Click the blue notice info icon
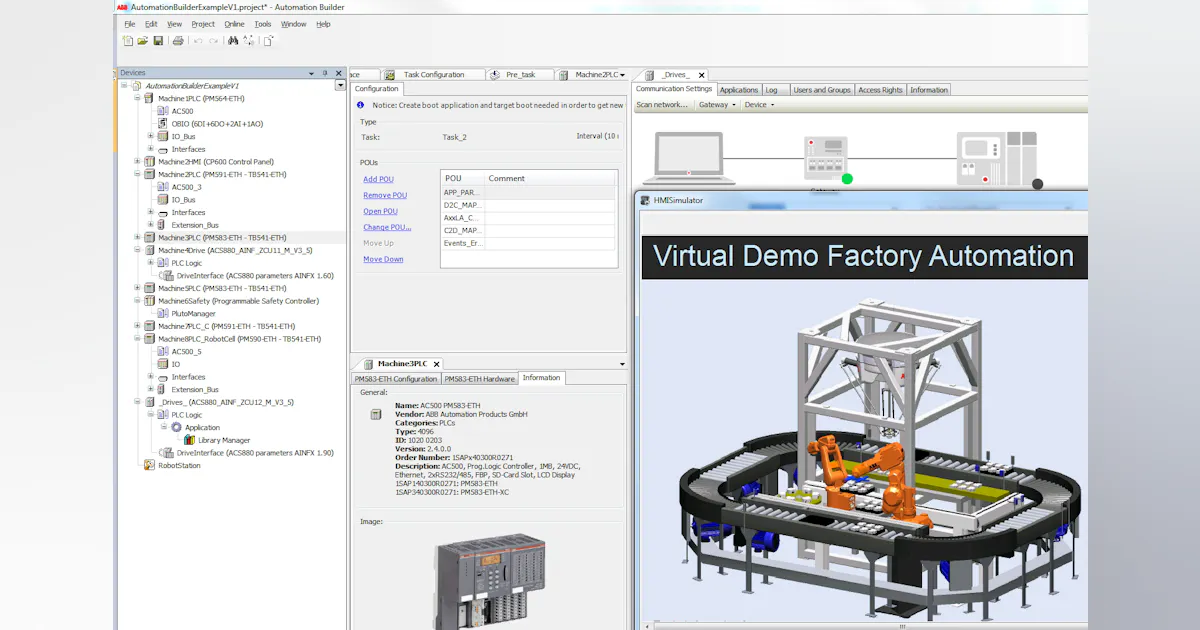This screenshot has width=1200, height=630. click(x=361, y=105)
